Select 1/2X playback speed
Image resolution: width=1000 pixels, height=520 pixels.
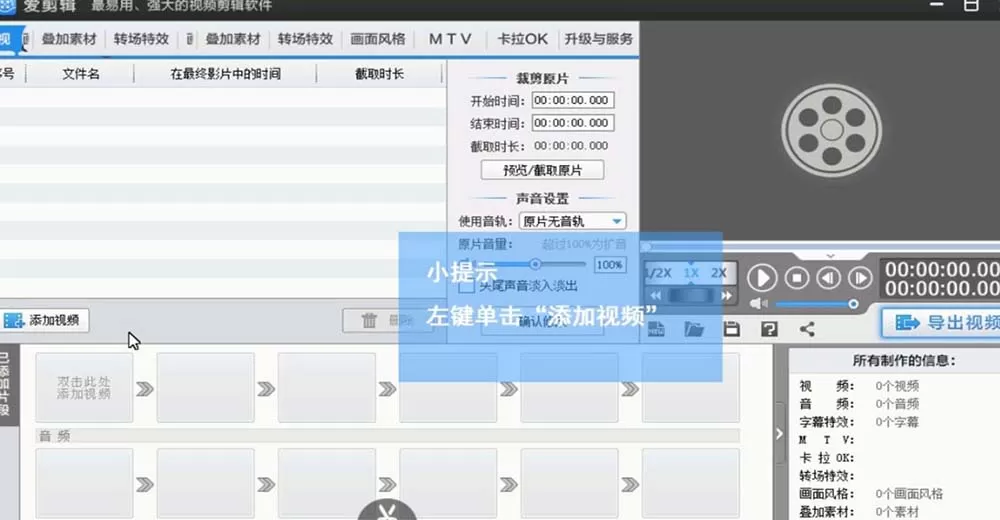658,273
